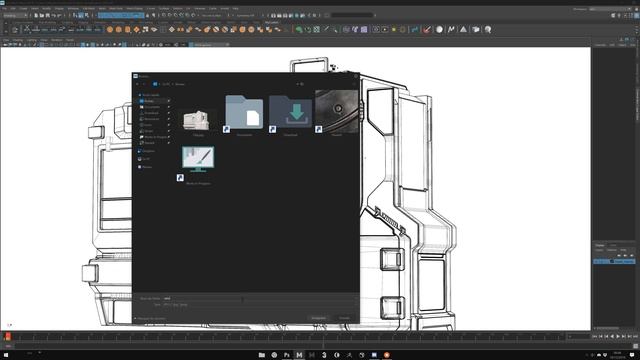Click the active Maya taskbar icon
This screenshot has height=360, width=640.
[x=299, y=355]
